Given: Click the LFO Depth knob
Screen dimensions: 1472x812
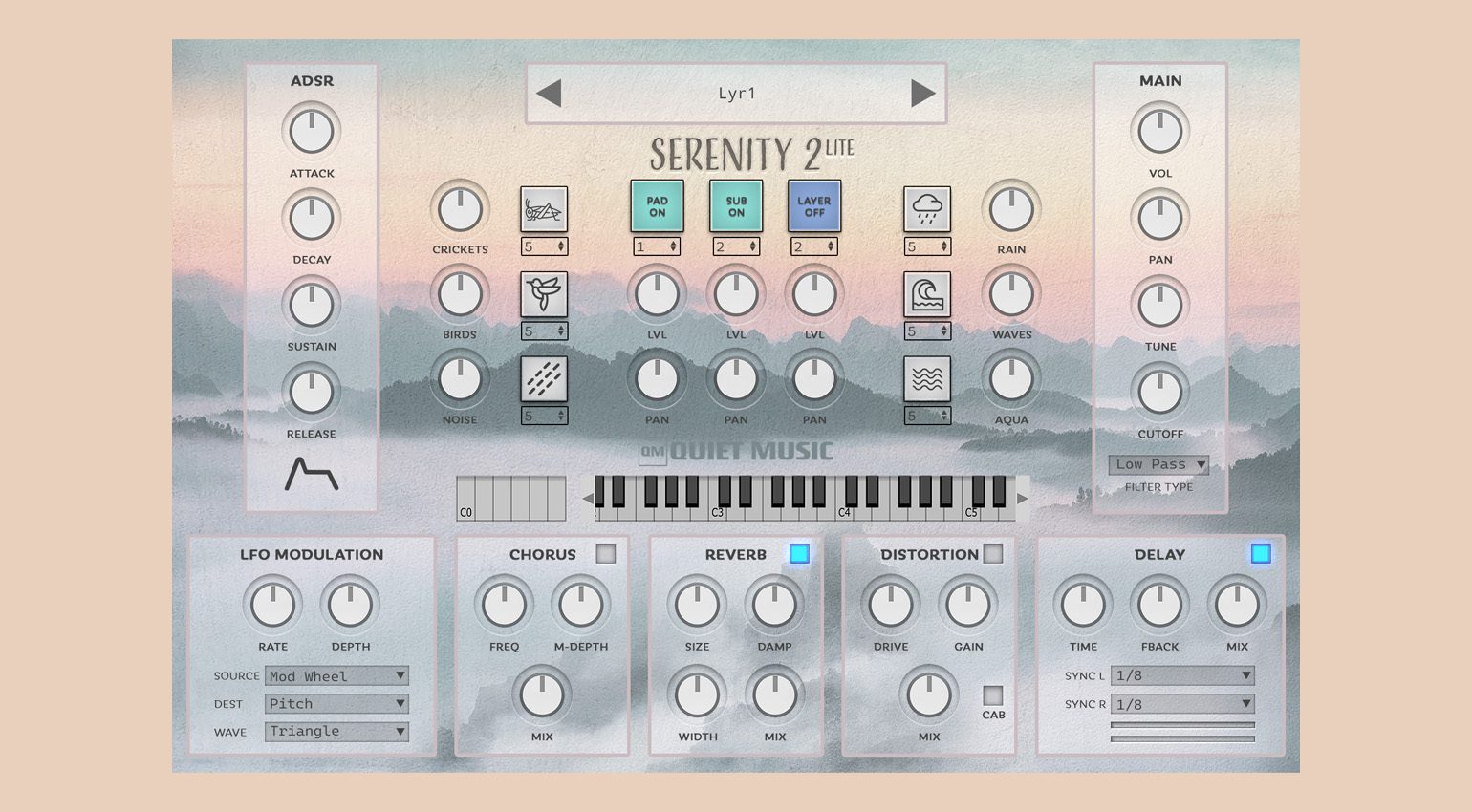Looking at the screenshot, I should point(351,605).
